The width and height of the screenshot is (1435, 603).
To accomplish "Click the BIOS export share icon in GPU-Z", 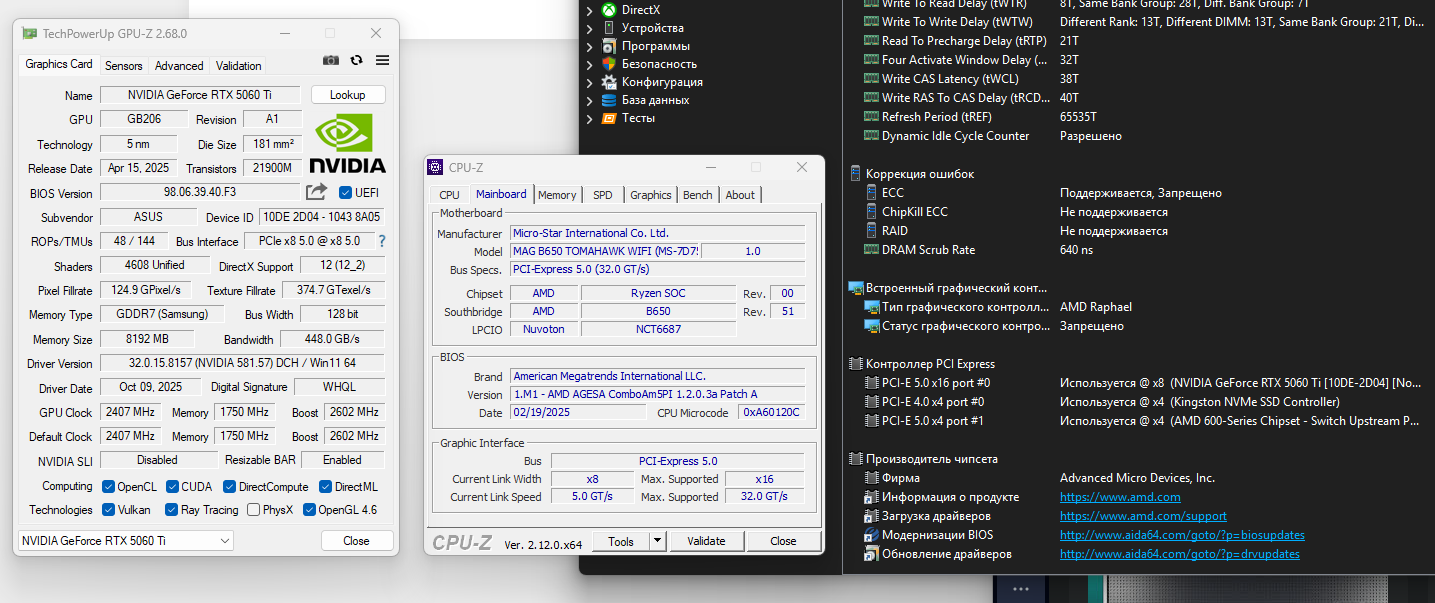I will tap(317, 192).
